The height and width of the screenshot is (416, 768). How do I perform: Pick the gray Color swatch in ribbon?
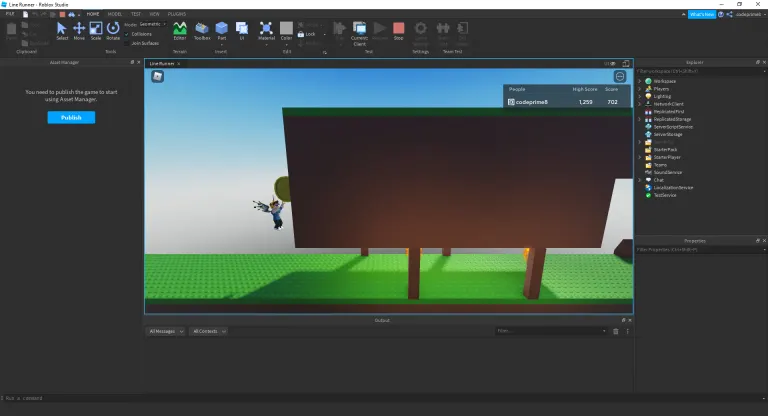(x=287, y=28)
